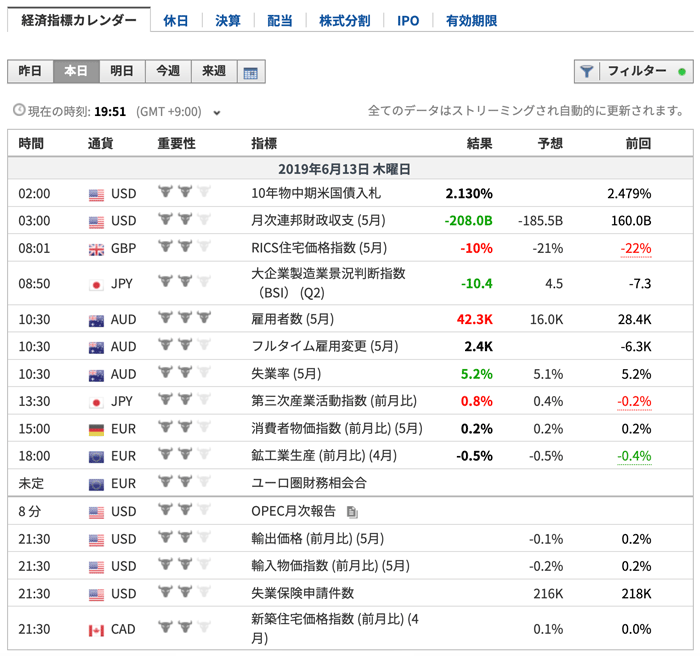Select the 明日 time range button
The image size is (700, 656).
click(x=122, y=71)
